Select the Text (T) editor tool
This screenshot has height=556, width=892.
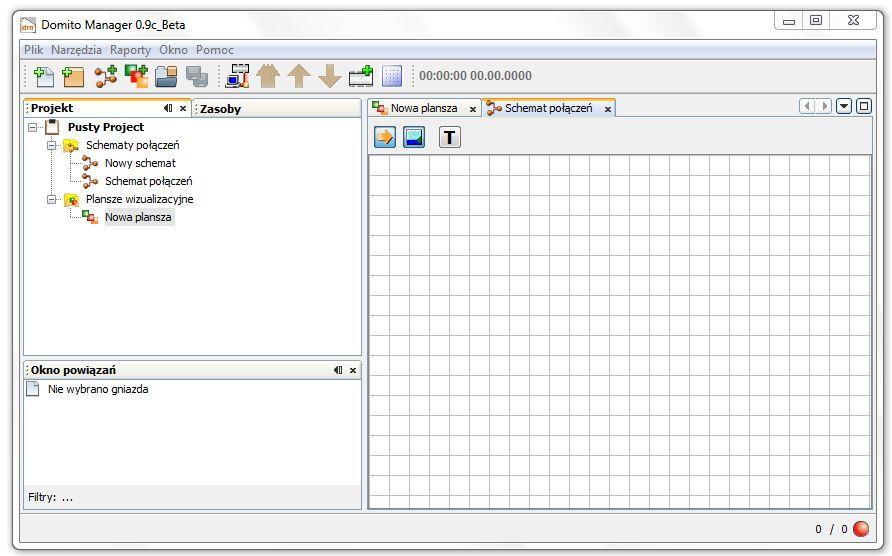pos(449,137)
